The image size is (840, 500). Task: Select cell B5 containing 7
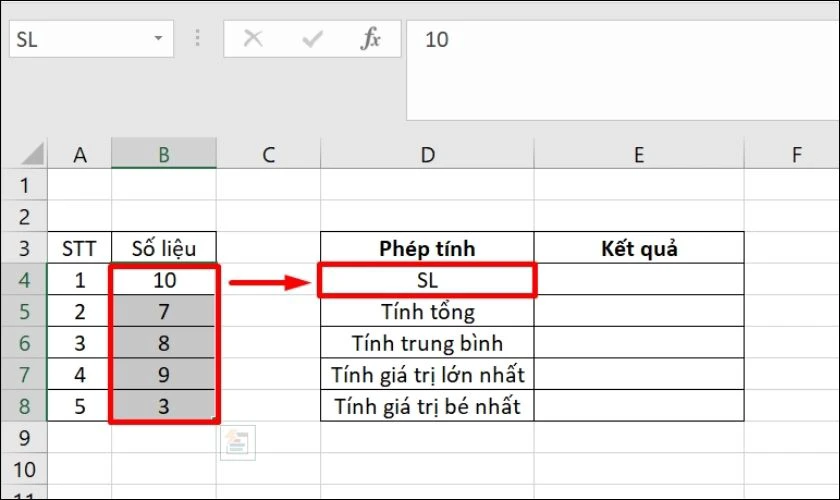coord(164,311)
